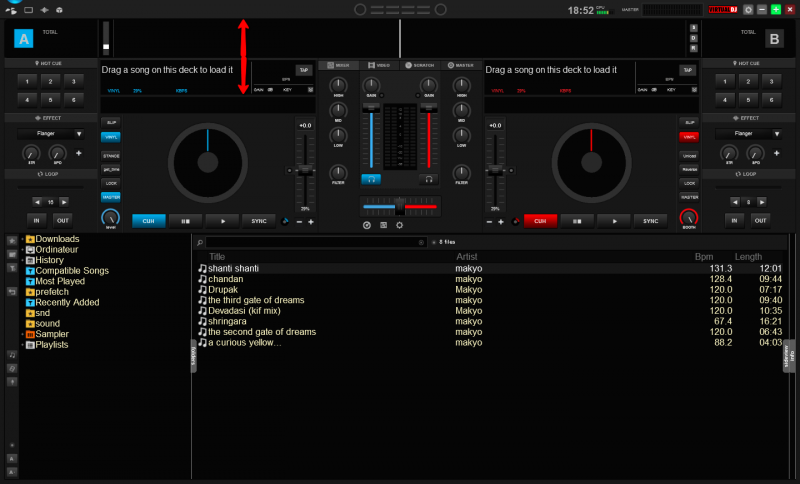Screen dimensions: 800x484
Task: Toggle VINYL mode on deck A
Action: [x=110, y=136]
